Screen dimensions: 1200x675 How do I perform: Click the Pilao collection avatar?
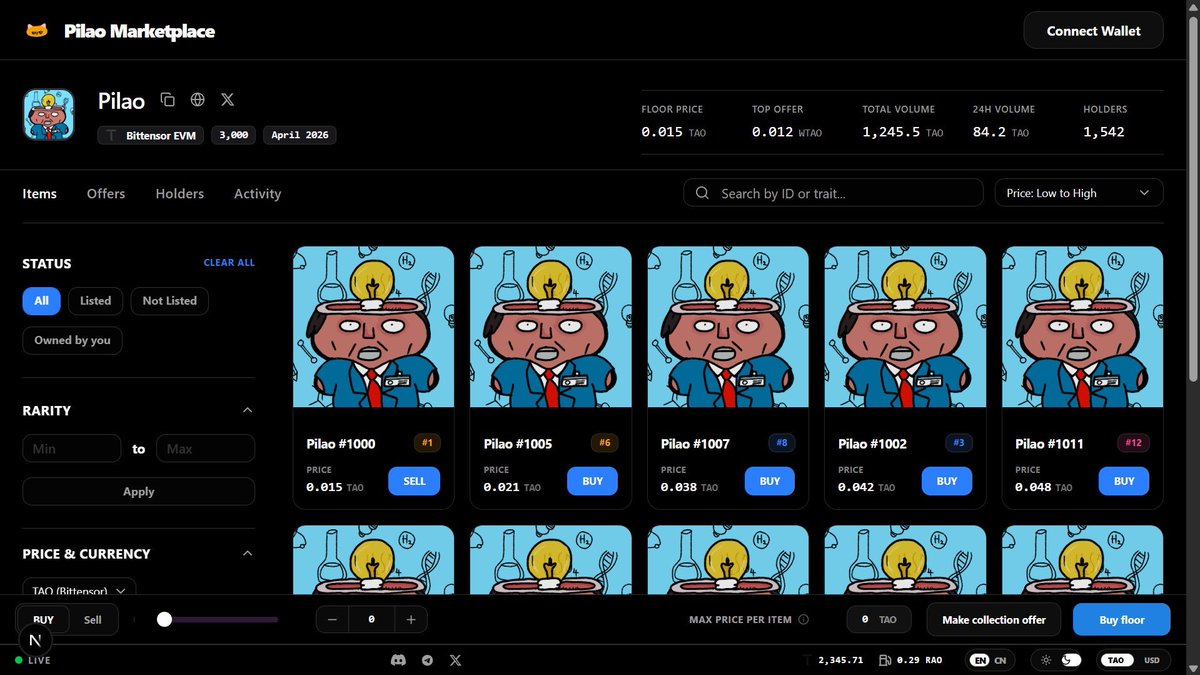click(x=49, y=115)
